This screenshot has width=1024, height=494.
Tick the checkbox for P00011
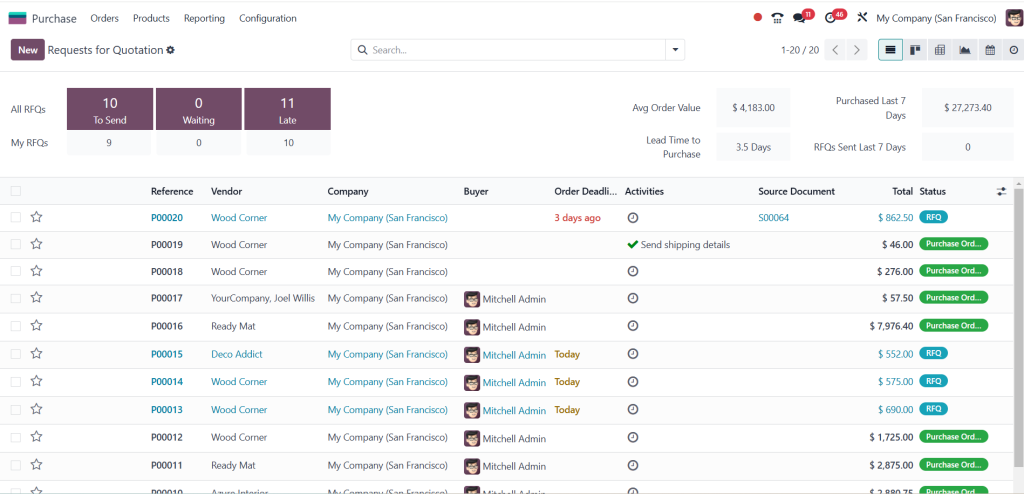pyautogui.click(x=16, y=465)
